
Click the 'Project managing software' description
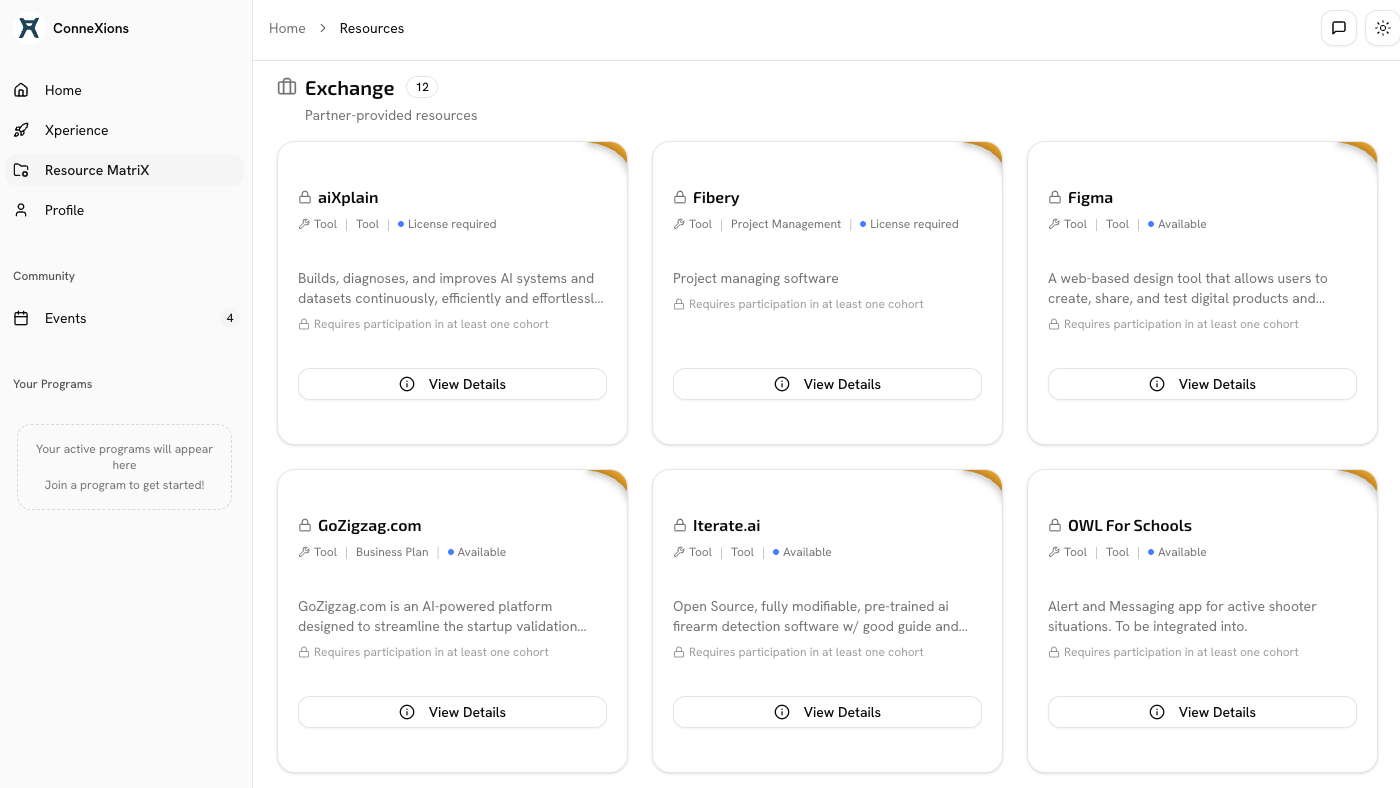click(756, 278)
